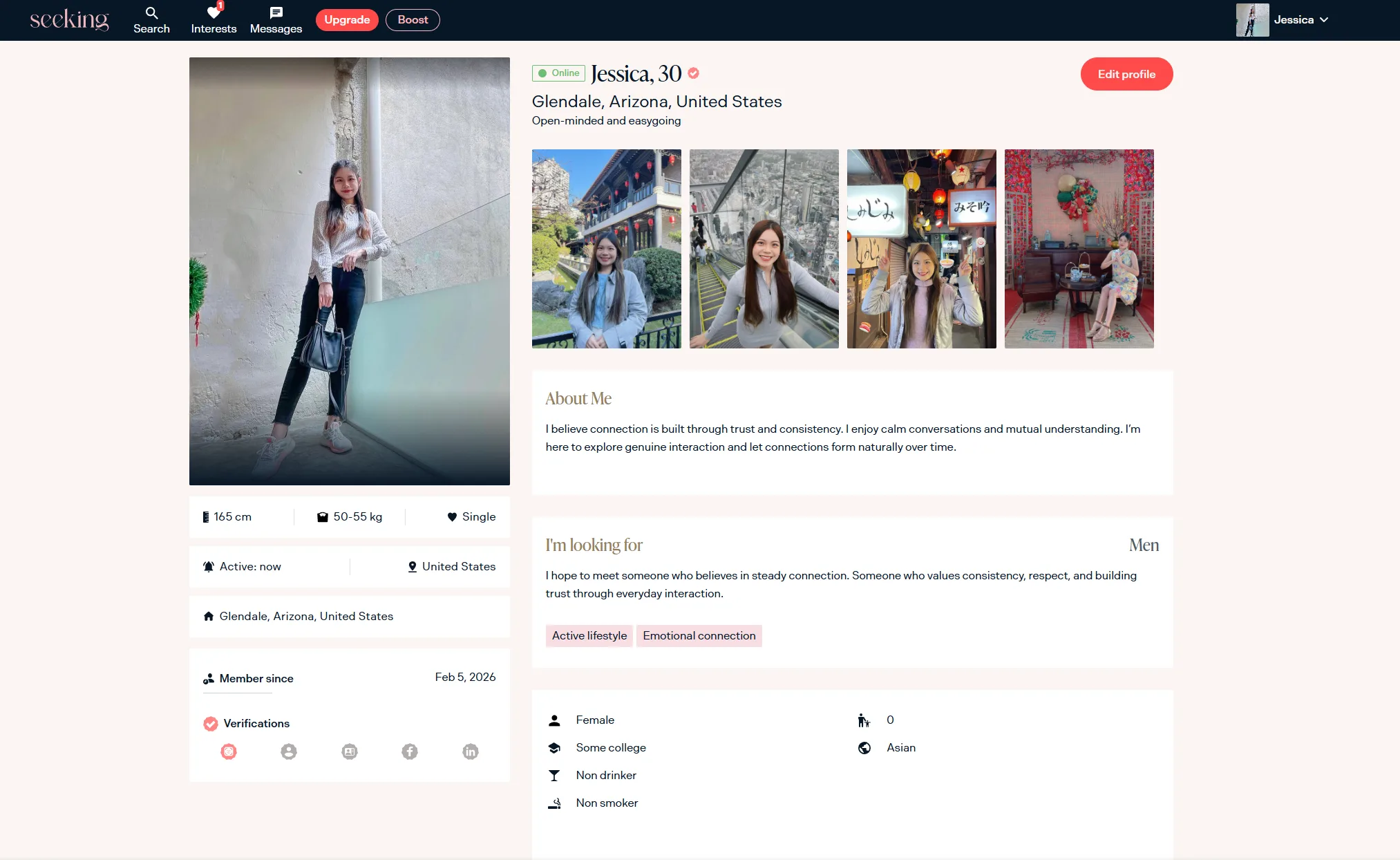The image size is (1400, 860).
Task: Click the Edit profile button
Action: click(x=1126, y=74)
